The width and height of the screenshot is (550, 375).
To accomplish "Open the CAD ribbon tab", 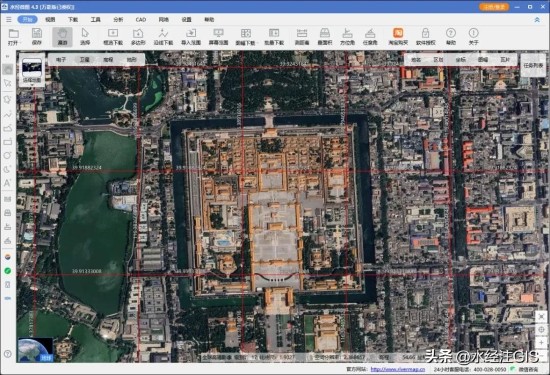I will (x=141, y=20).
